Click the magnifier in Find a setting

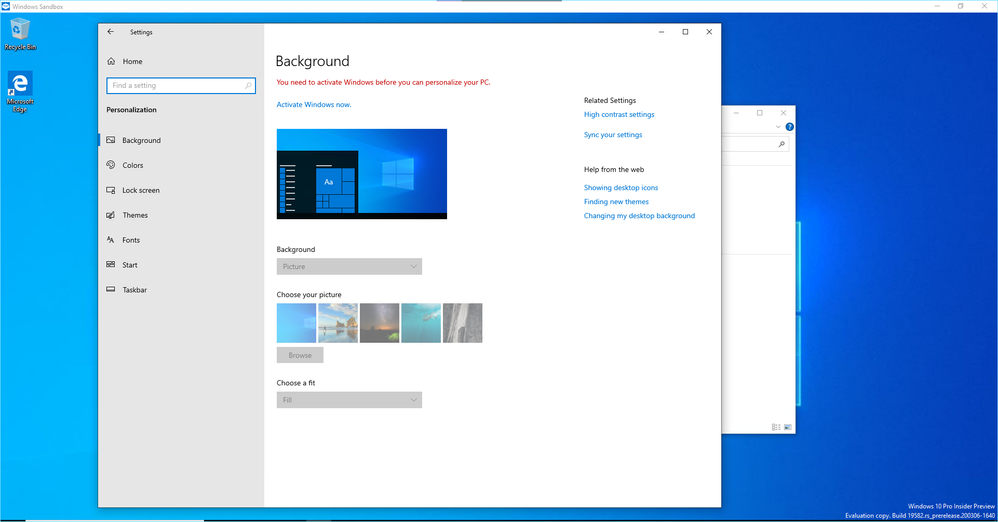248,85
